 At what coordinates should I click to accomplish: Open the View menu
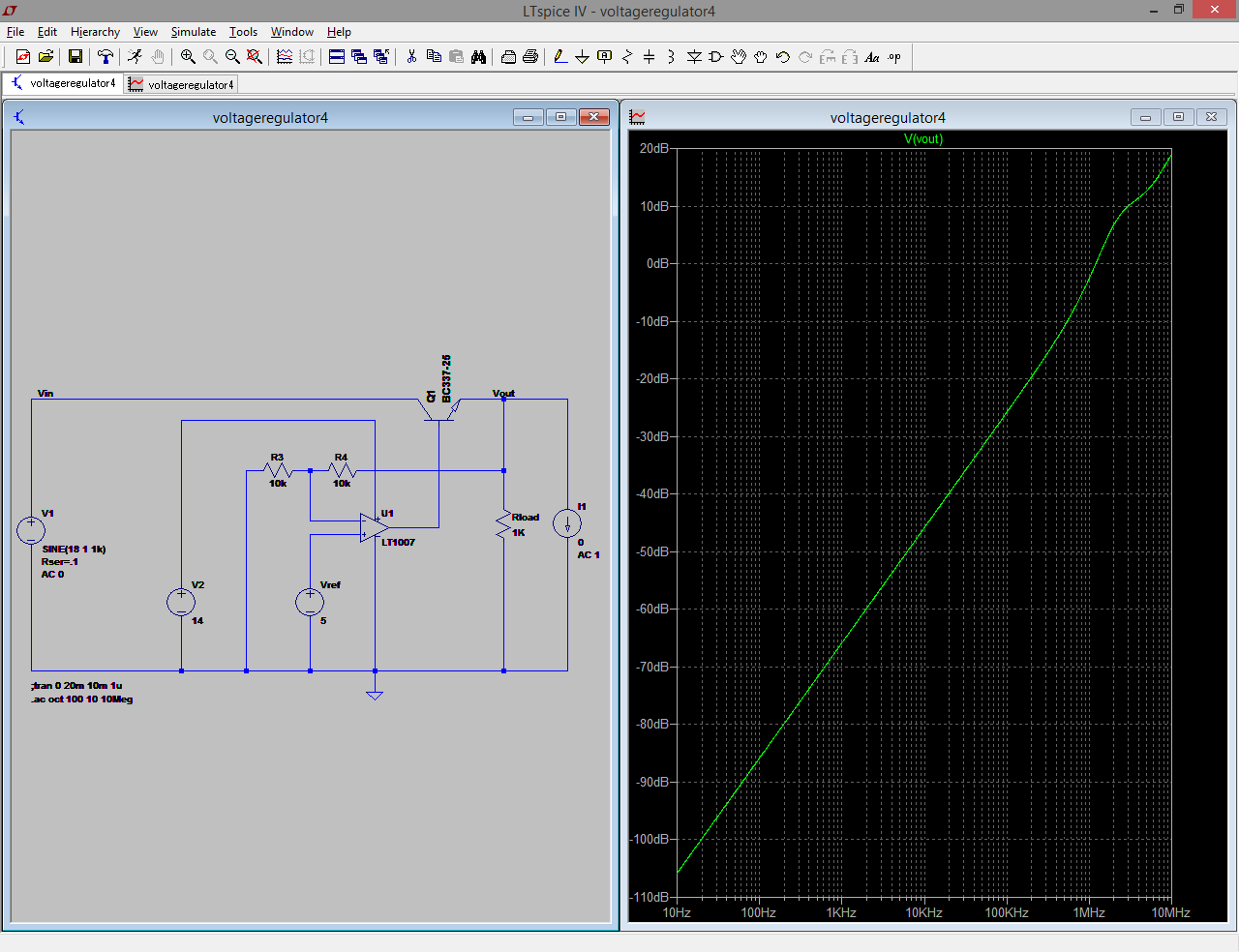point(145,32)
